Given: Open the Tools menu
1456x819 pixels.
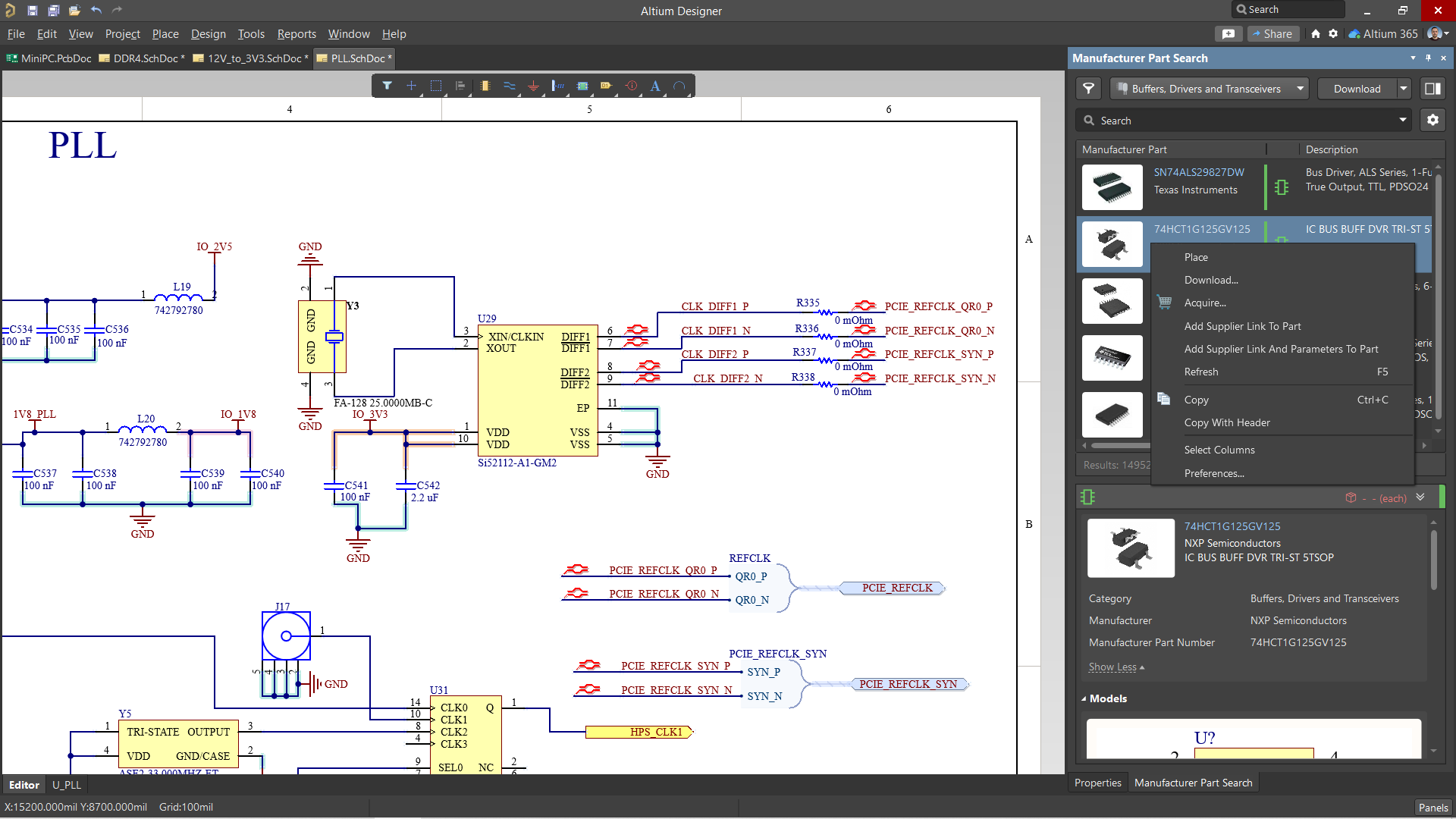Looking at the screenshot, I should pyautogui.click(x=251, y=34).
